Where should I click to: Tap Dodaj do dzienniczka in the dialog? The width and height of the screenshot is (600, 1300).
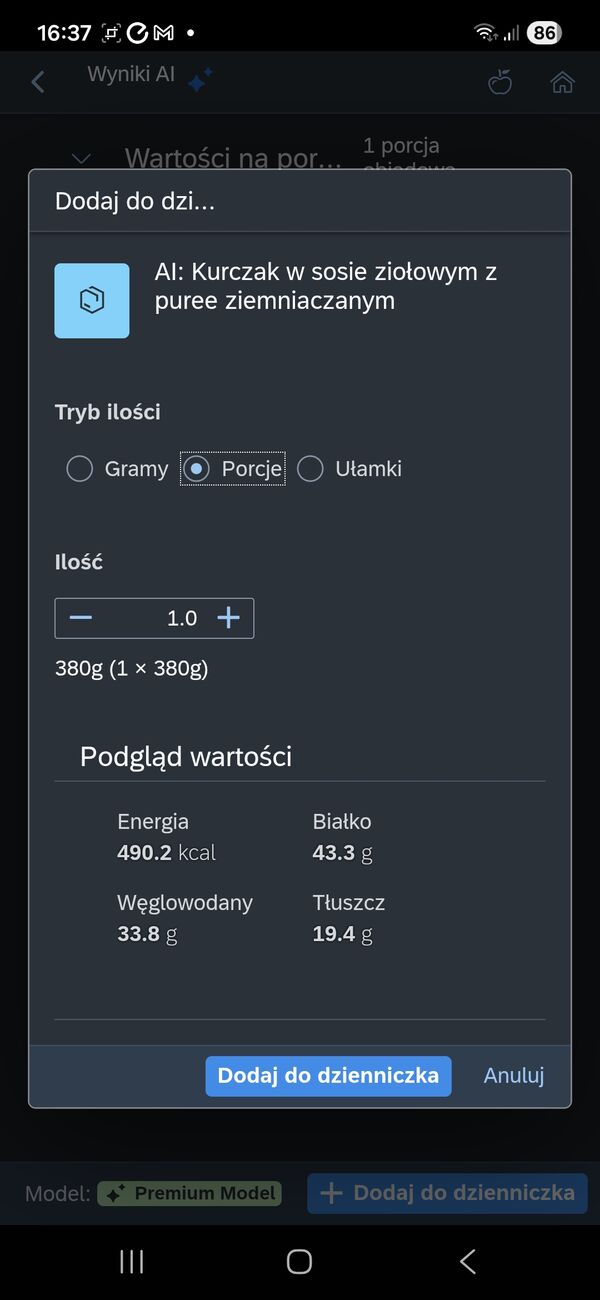click(328, 1076)
